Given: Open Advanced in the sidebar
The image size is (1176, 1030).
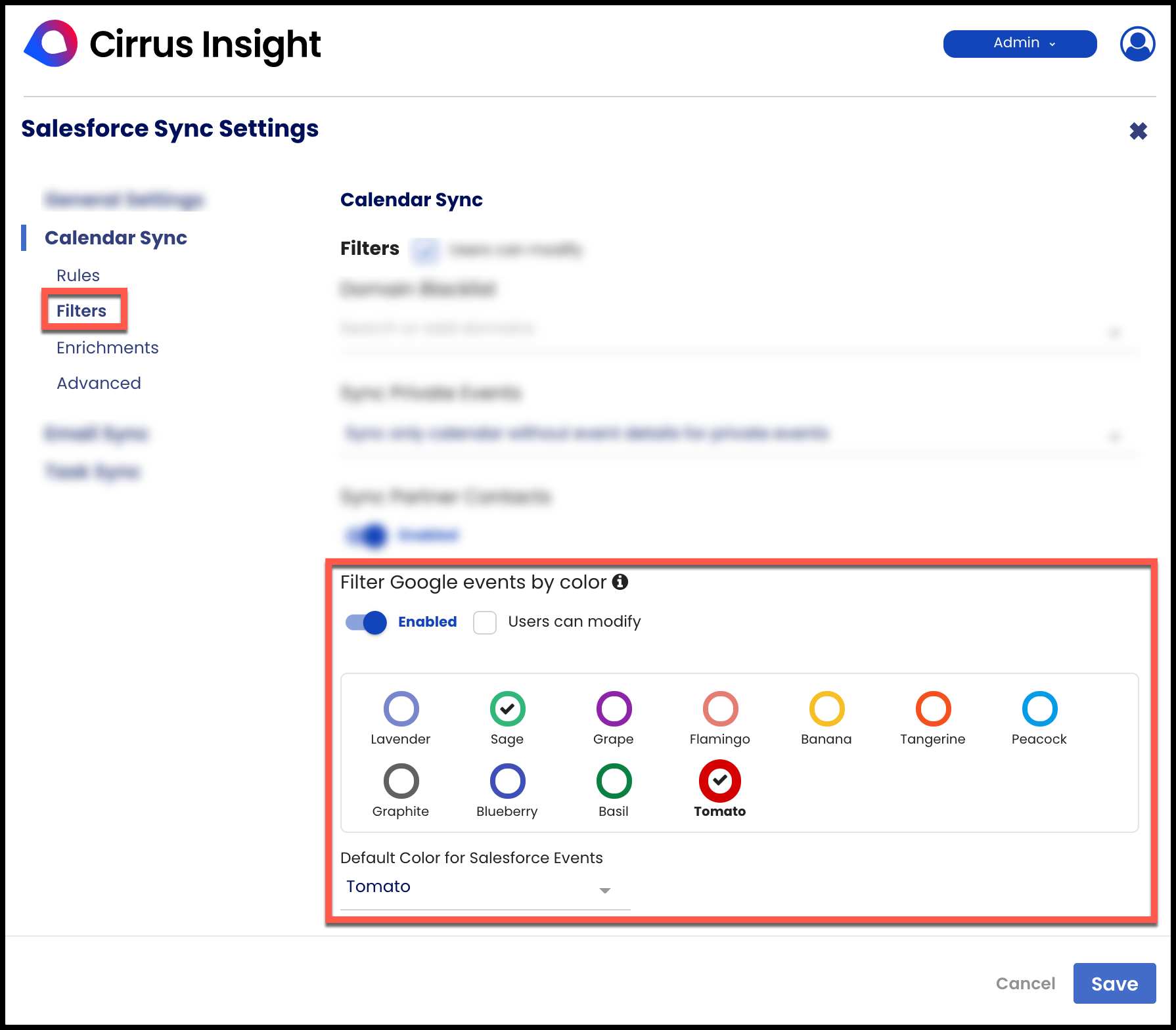Looking at the screenshot, I should [x=99, y=383].
